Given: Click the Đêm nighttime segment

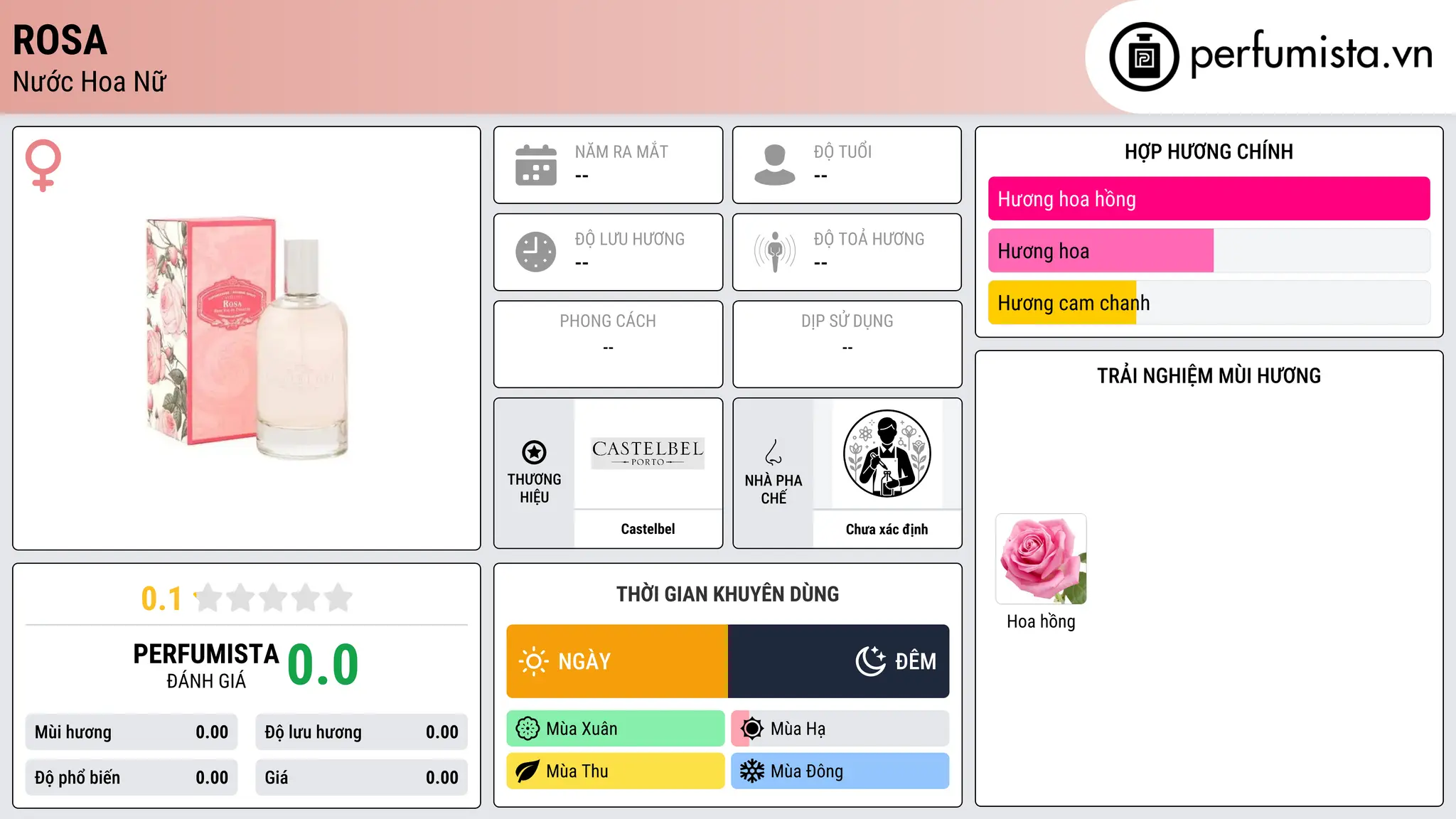Looking at the screenshot, I should (839, 661).
